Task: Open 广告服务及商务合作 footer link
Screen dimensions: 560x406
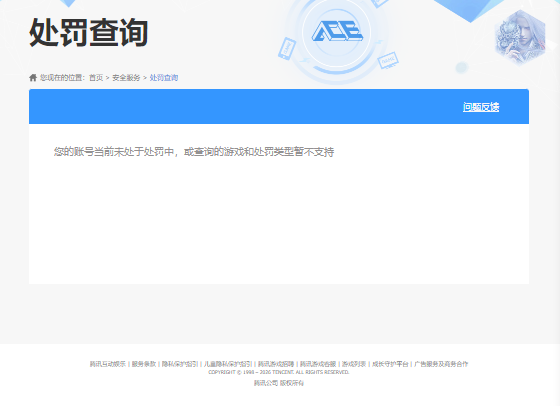Action: point(441,364)
